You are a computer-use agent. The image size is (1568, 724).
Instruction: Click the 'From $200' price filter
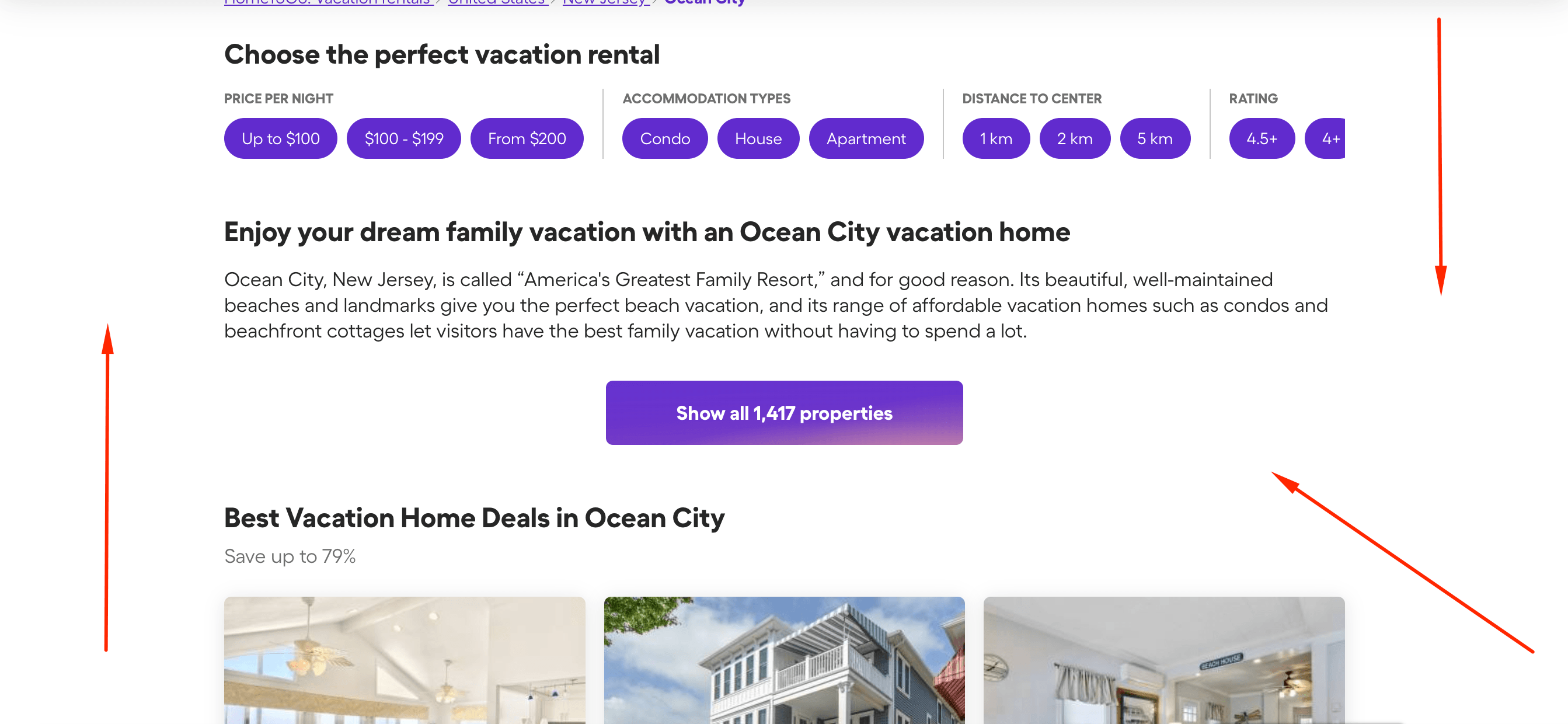pos(527,138)
